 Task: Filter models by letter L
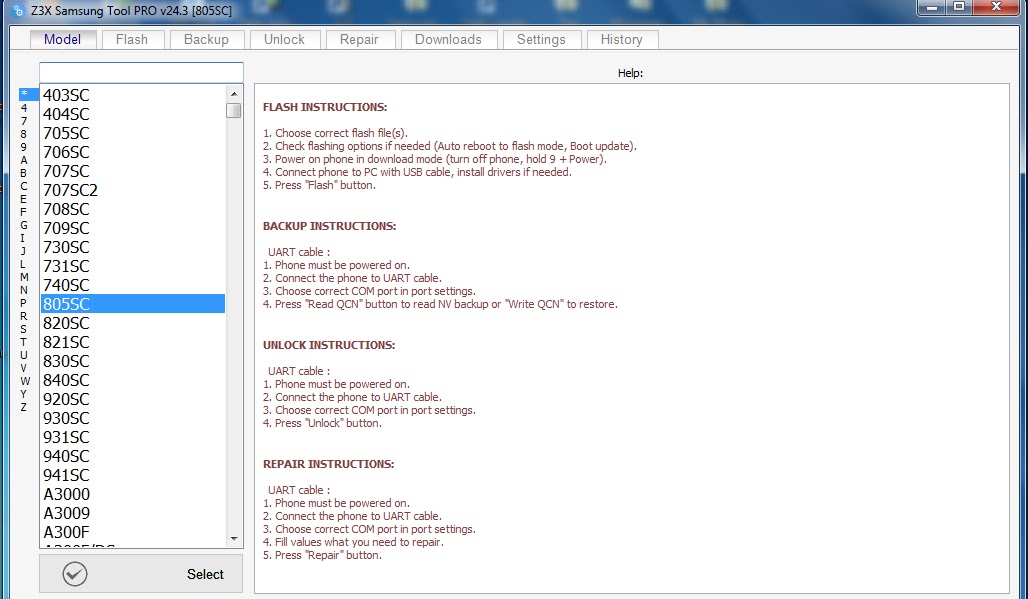click(x=23, y=264)
